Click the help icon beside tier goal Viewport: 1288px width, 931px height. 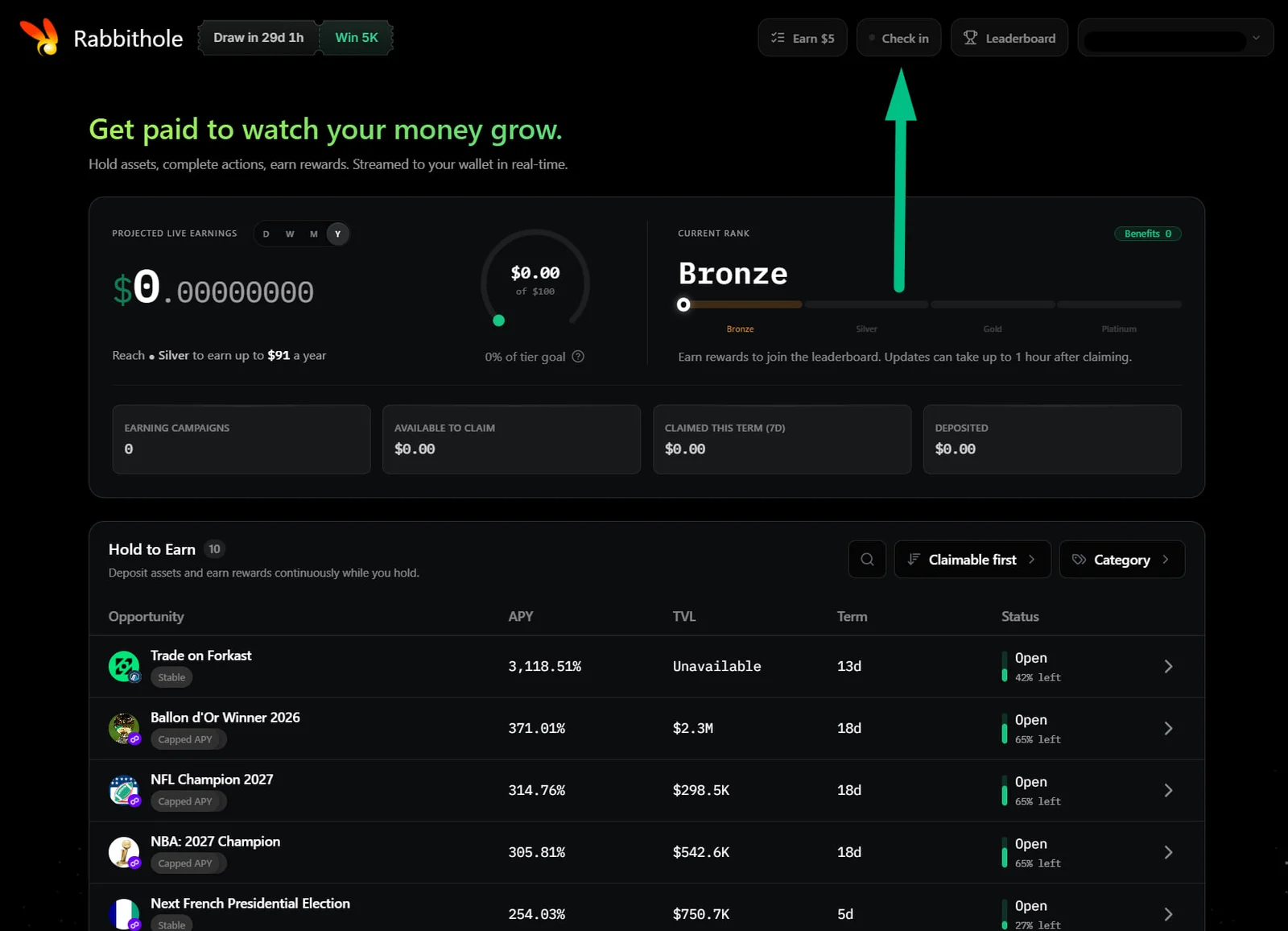coord(578,357)
